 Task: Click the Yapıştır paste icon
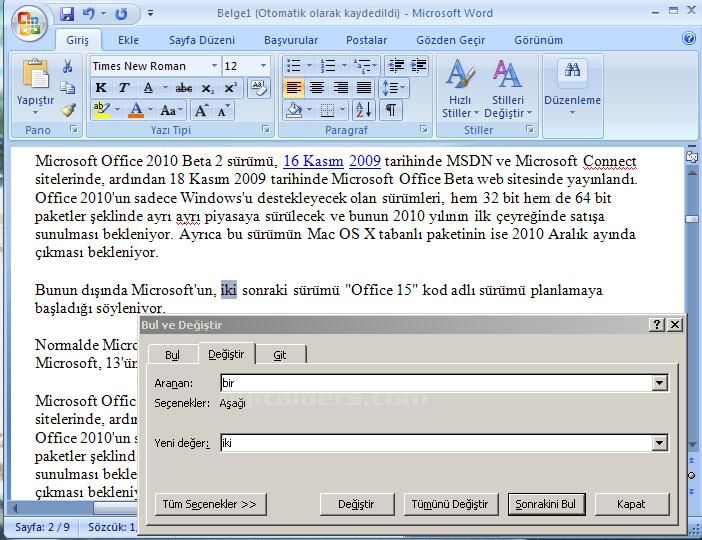[35, 73]
